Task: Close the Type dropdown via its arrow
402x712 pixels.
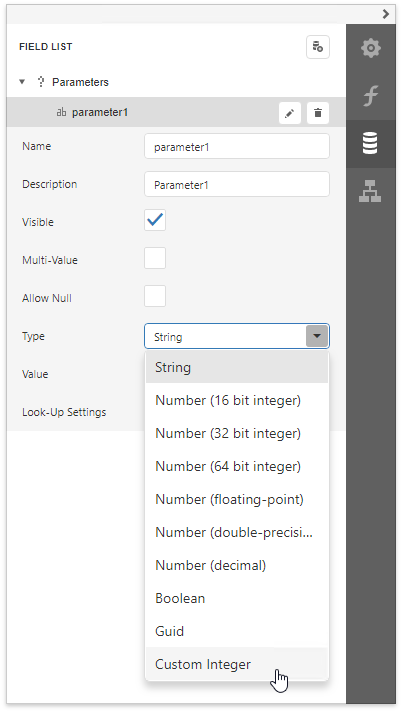Action: pyautogui.click(x=317, y=336)
